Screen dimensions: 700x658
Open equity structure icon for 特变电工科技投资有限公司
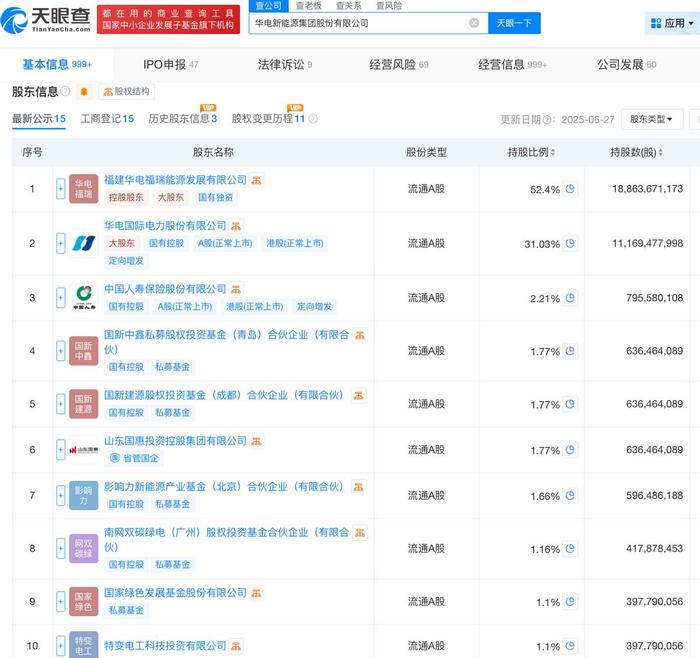[236, 646]
